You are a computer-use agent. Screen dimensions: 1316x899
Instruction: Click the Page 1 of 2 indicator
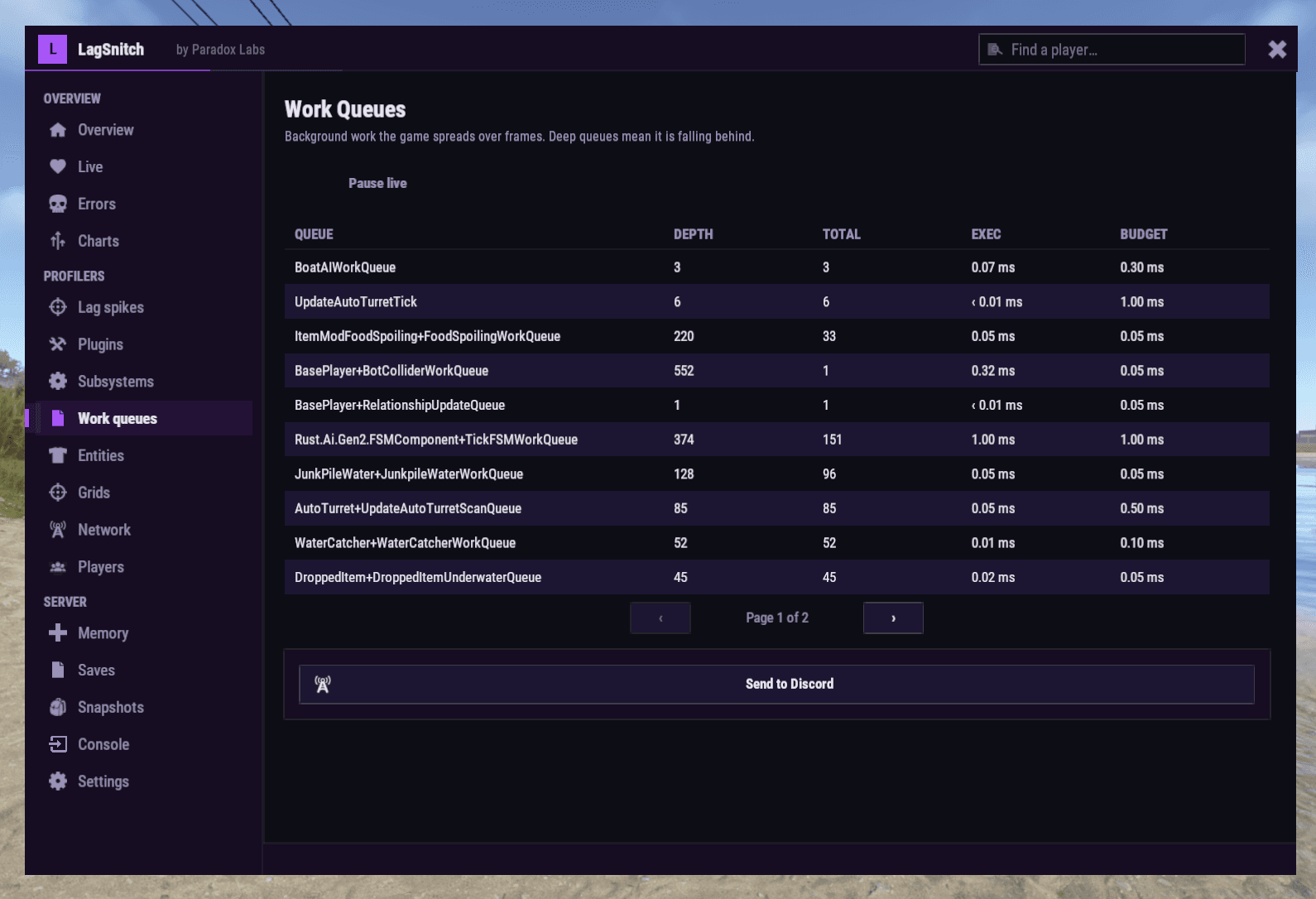pos(776,618)
